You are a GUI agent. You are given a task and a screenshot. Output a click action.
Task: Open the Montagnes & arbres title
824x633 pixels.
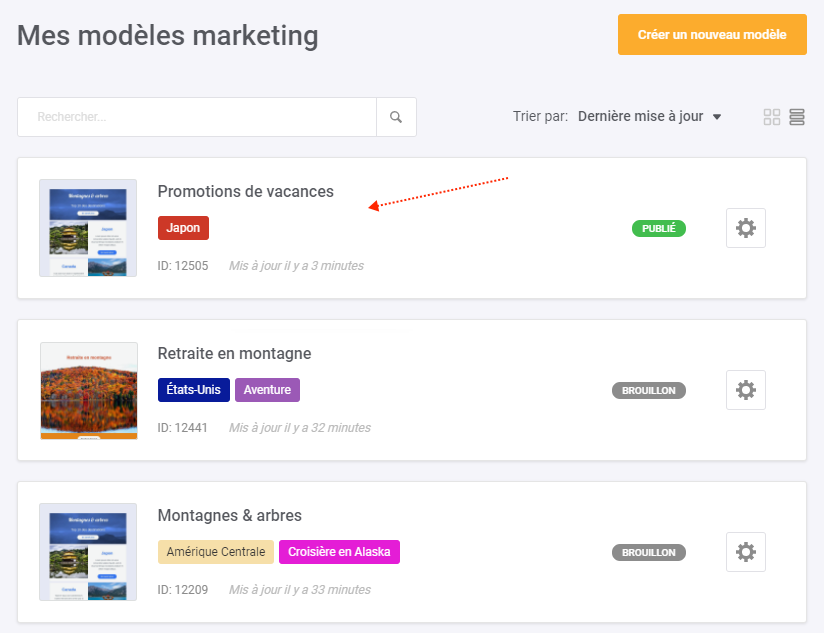pos(230,515)
